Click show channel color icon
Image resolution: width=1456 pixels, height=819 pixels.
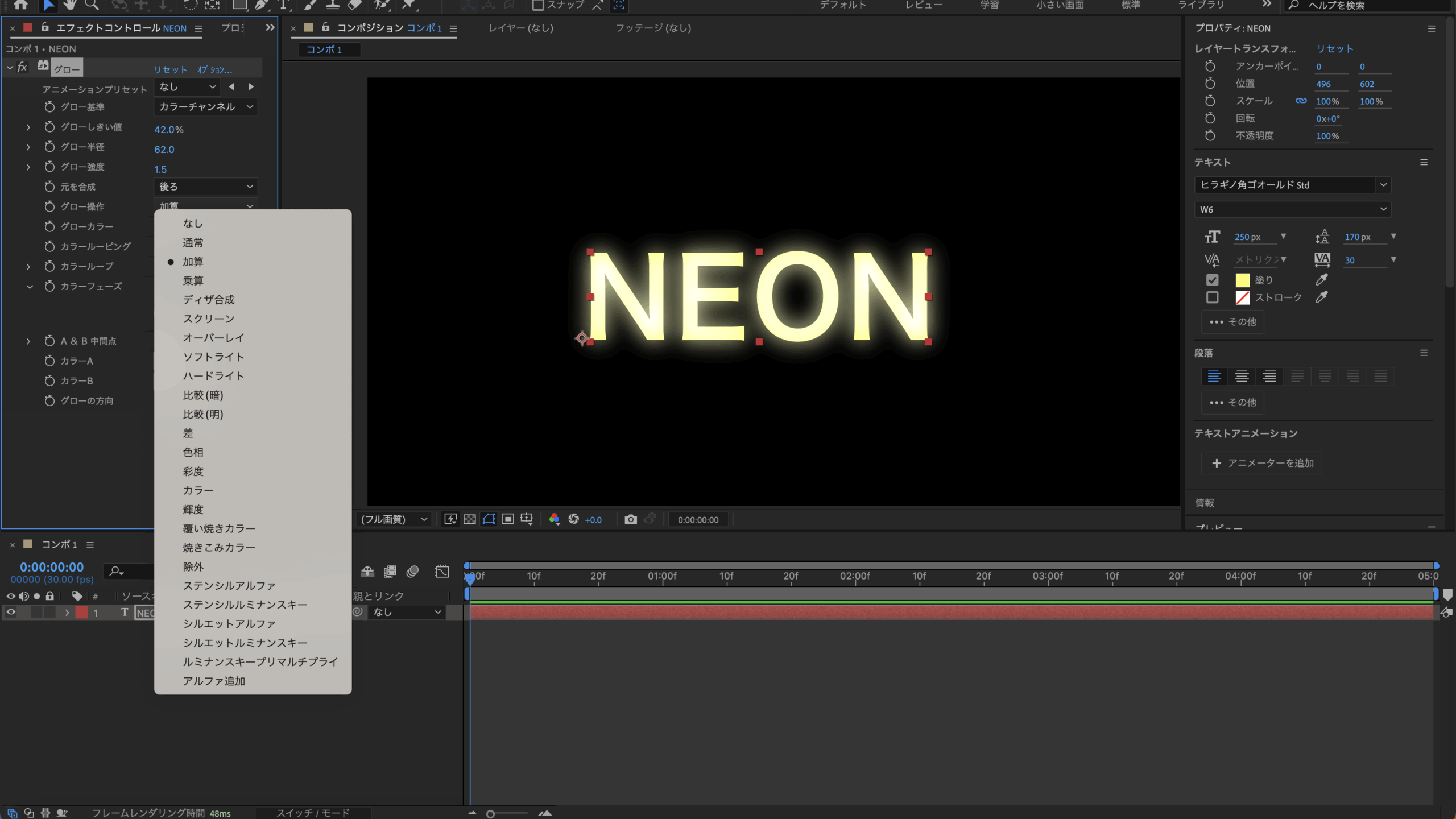[554, 519]
